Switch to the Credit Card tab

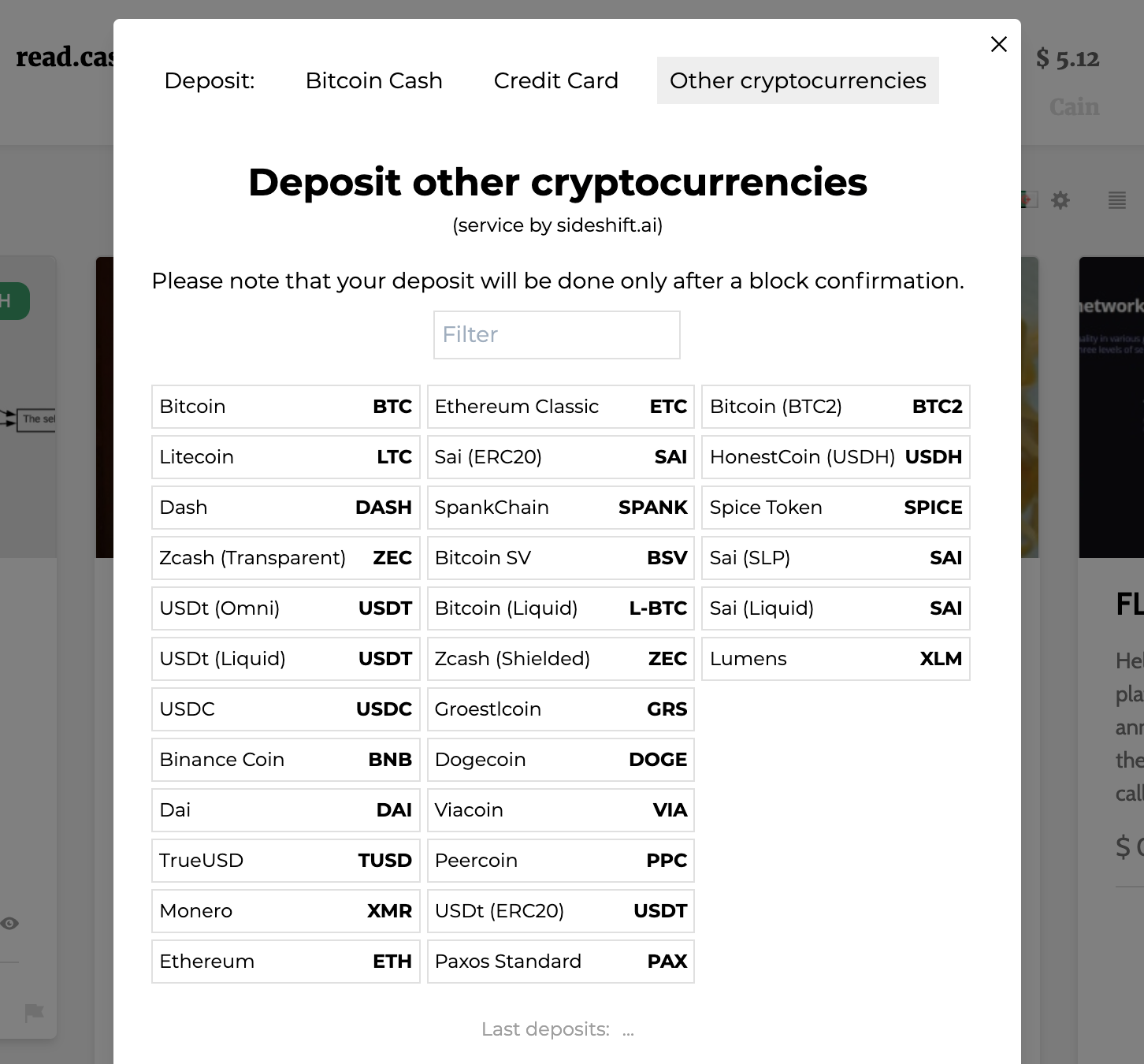555,80
